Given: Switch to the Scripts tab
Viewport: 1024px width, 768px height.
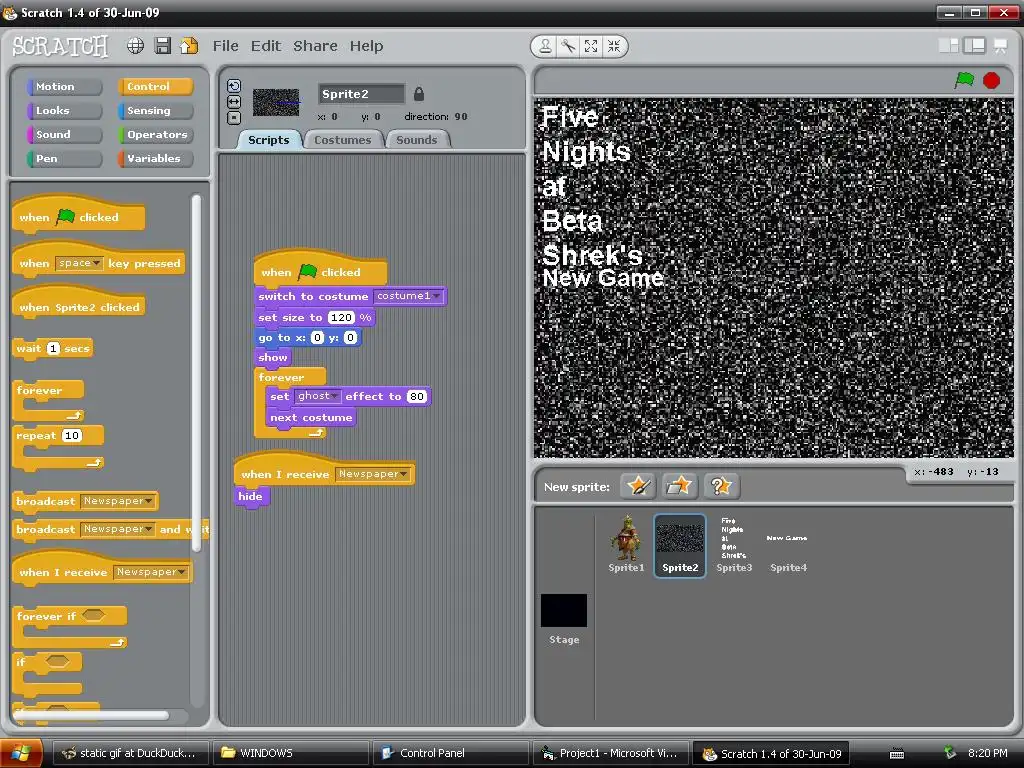Looking at the screenshot, I should click(x=268, y=140).
